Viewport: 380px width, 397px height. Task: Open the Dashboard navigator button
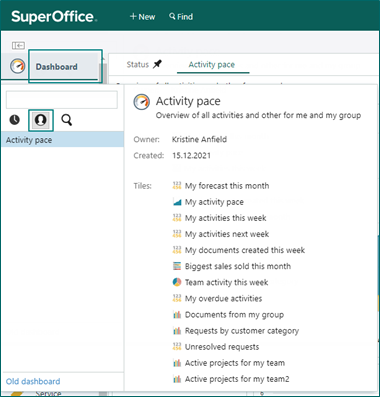click(x=65, y=66)
